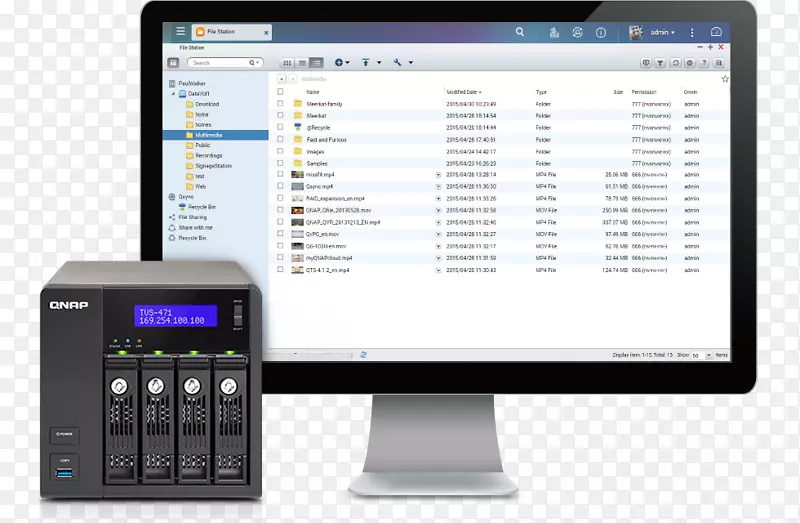Refresh the file list from the toolbar

tap(676, 63)
